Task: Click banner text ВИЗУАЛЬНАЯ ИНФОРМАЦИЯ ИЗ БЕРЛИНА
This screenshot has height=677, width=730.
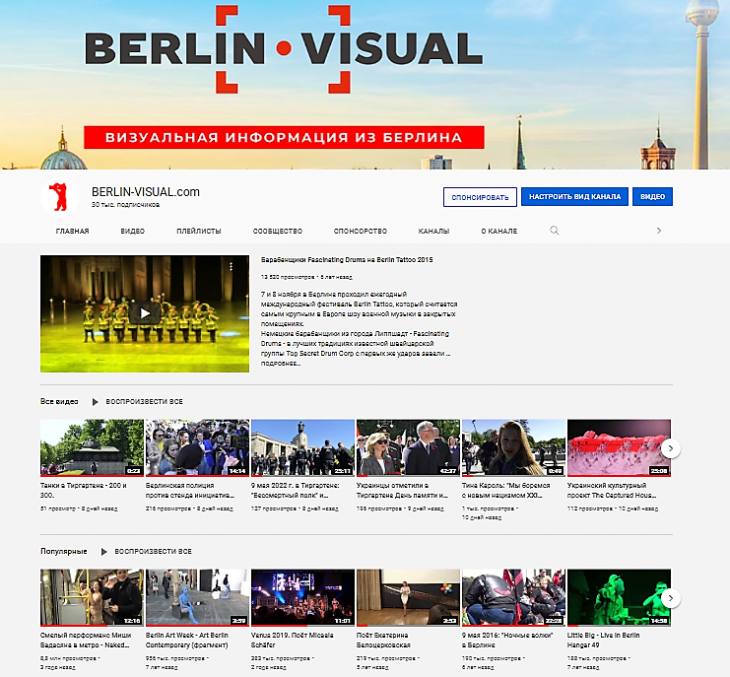Action: (284, 137)
